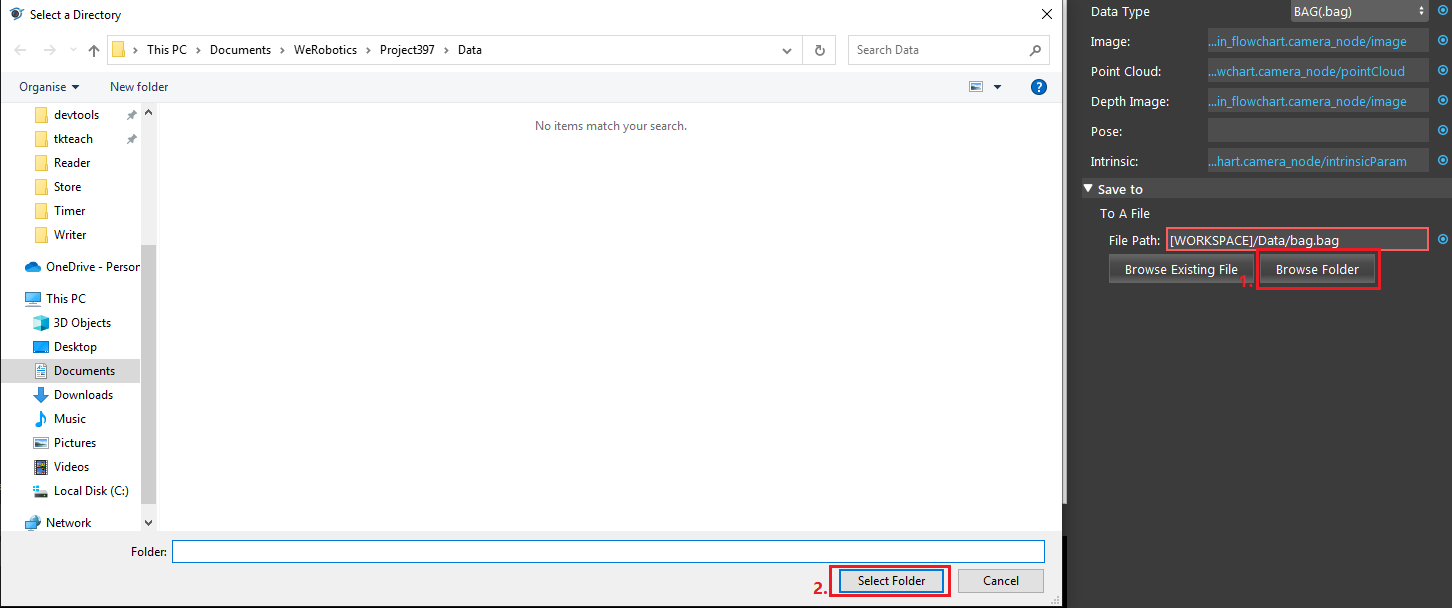This screenshot has width=1452, height=608.
Task: Click the search magnifier icon
Action: (1036, 50)
